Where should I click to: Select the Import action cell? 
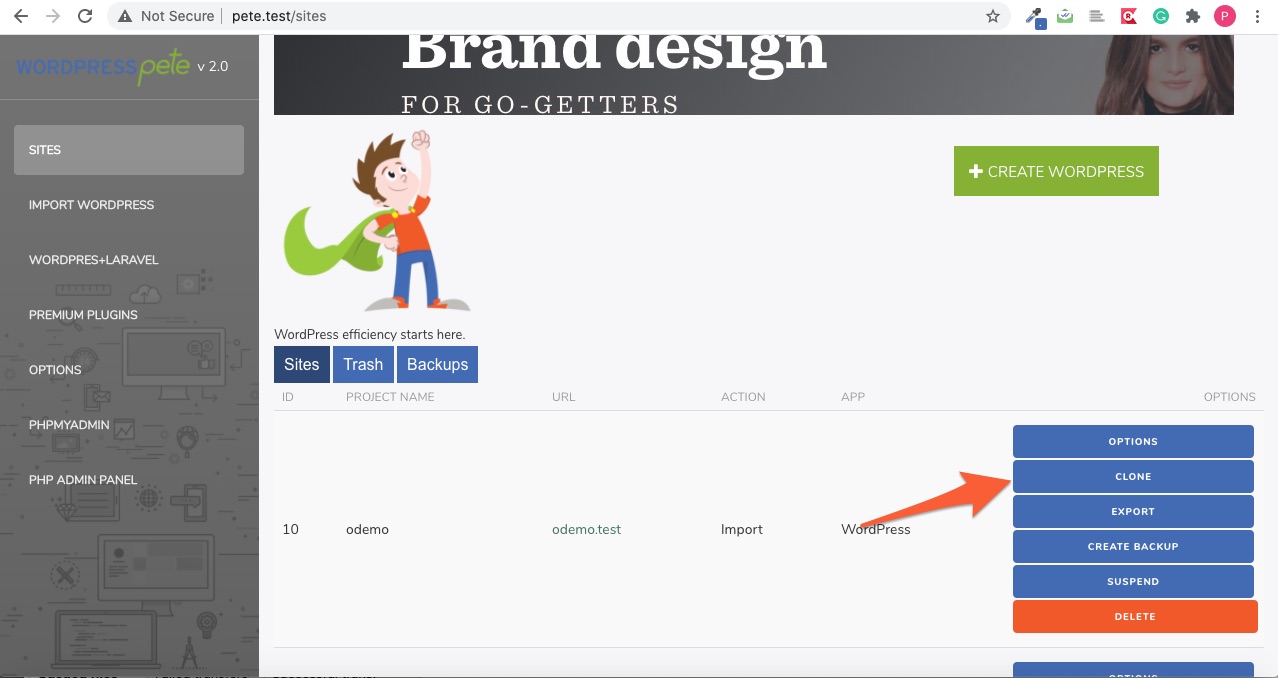pos(742,529)
